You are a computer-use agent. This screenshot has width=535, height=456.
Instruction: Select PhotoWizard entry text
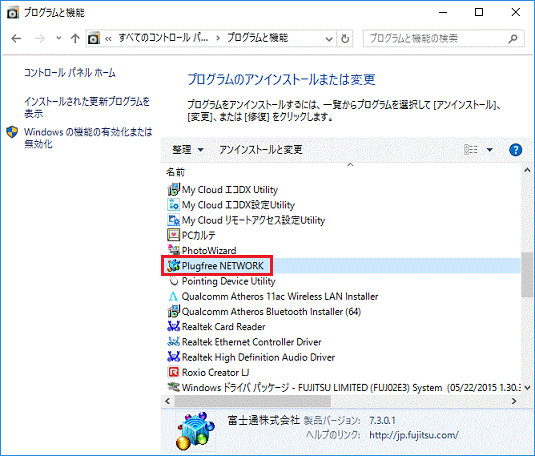pos(209,251)
